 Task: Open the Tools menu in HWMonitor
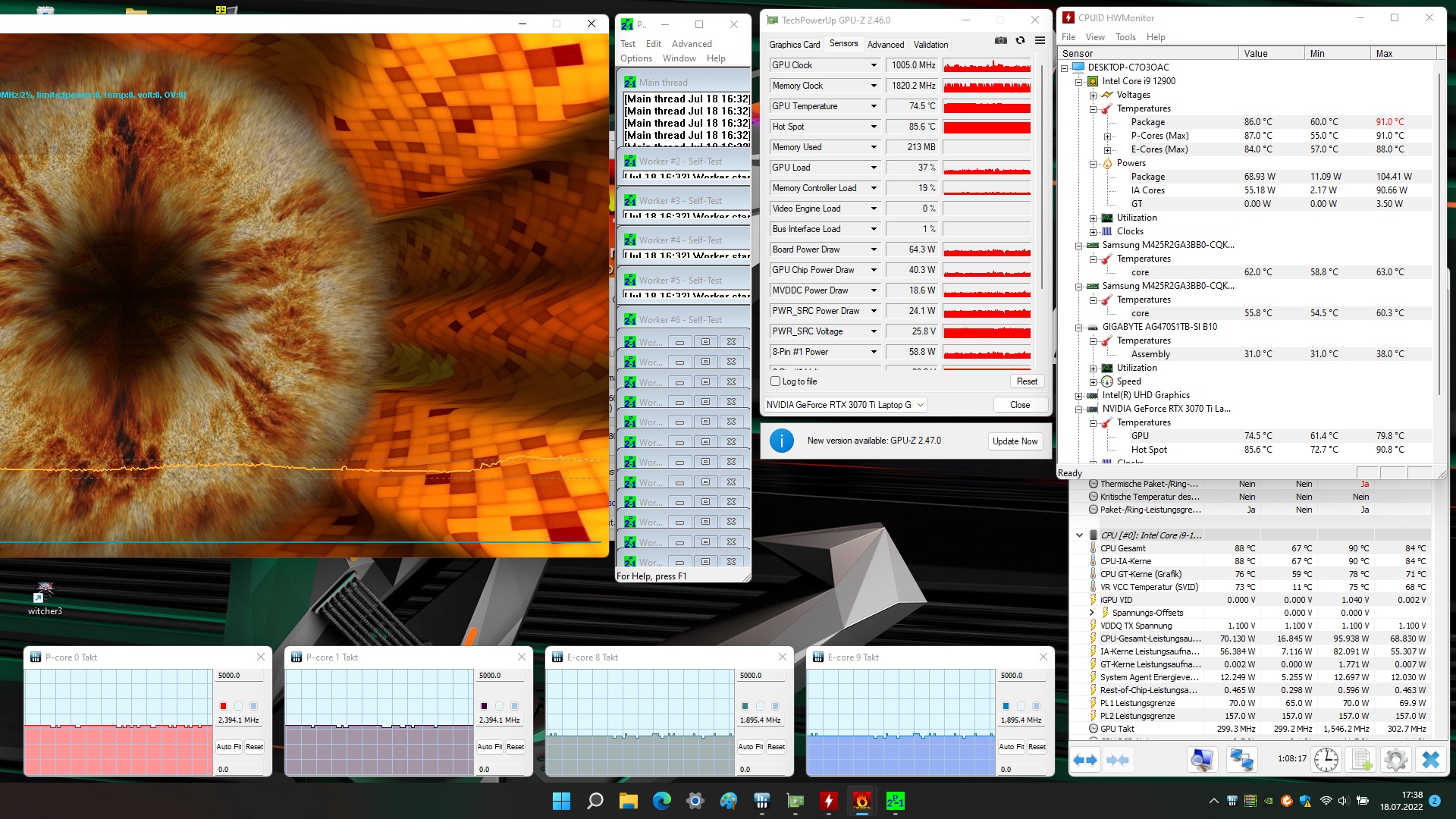point(1125,37)
